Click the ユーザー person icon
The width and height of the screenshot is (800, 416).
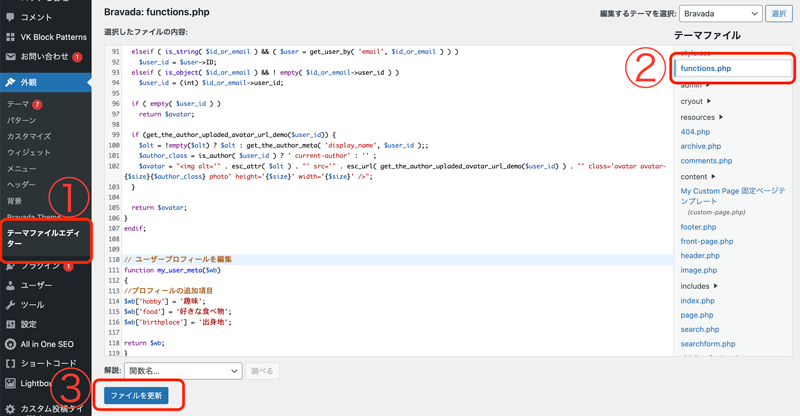[x=10, y=286]
